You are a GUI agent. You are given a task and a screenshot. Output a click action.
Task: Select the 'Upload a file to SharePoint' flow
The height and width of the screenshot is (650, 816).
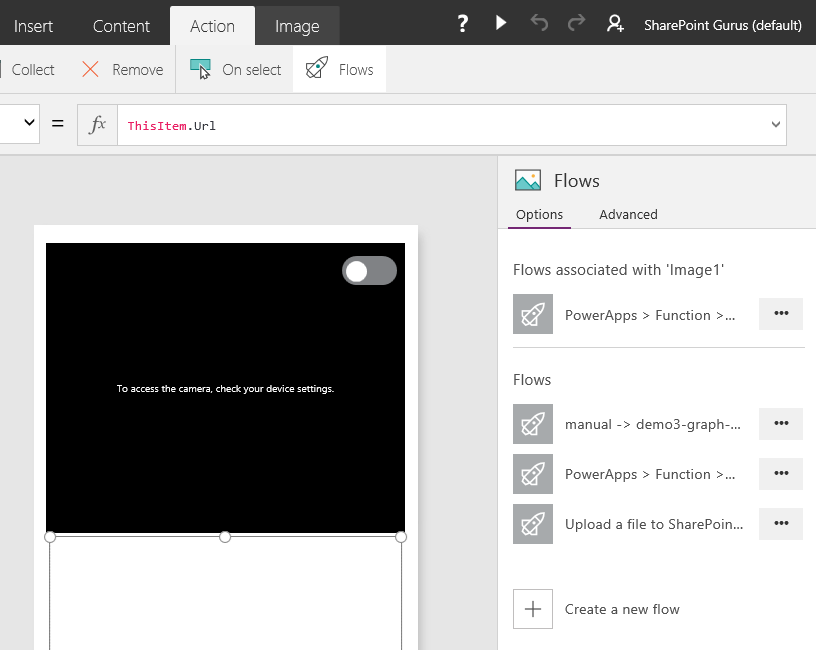[653, 524]
